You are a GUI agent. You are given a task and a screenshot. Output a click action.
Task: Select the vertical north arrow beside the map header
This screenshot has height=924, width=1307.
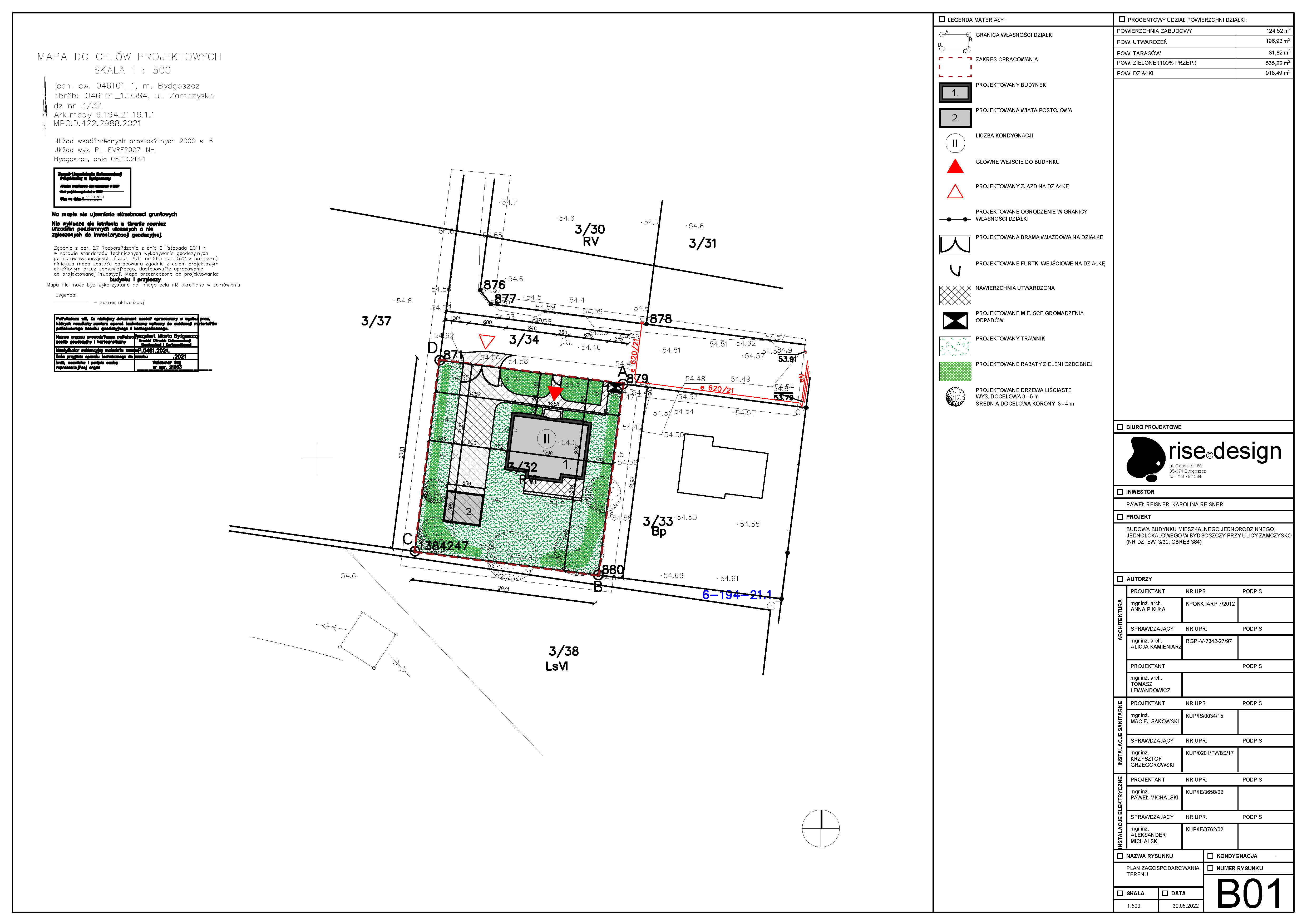point(45,105)
